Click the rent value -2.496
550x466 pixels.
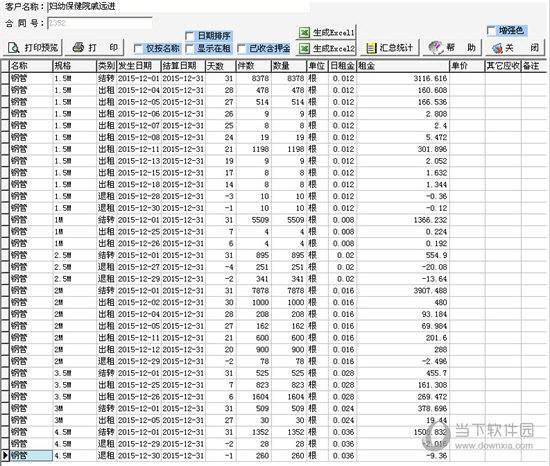tap(435, 362)
